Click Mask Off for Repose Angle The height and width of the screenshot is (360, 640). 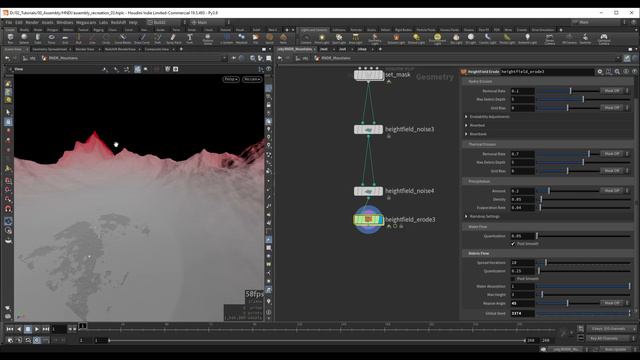pos(612,303)
